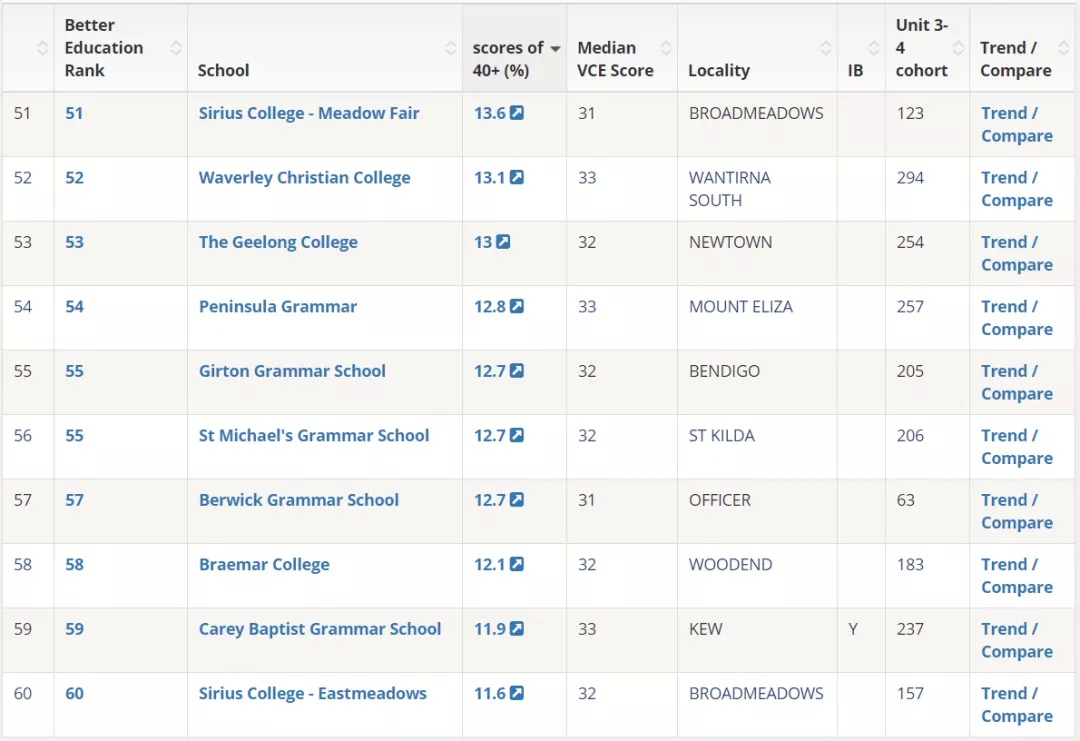
Task: Sort table by Better Education Rank
Action: (x=176, y=48)
